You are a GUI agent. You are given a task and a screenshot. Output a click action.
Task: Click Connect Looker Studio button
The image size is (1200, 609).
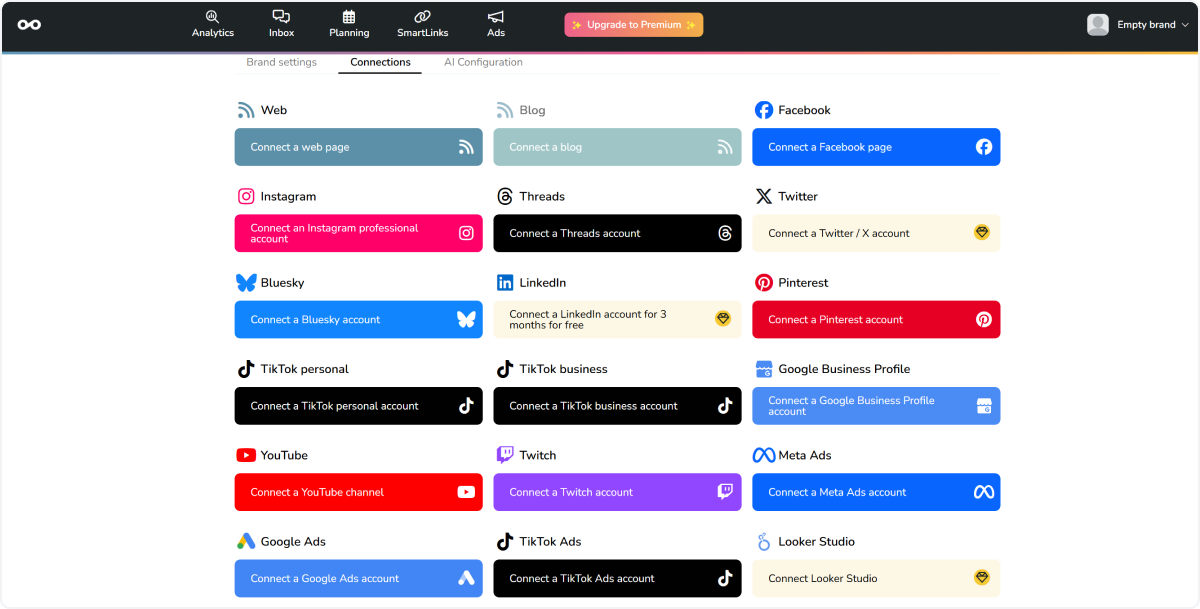click(x=876, y=578)
